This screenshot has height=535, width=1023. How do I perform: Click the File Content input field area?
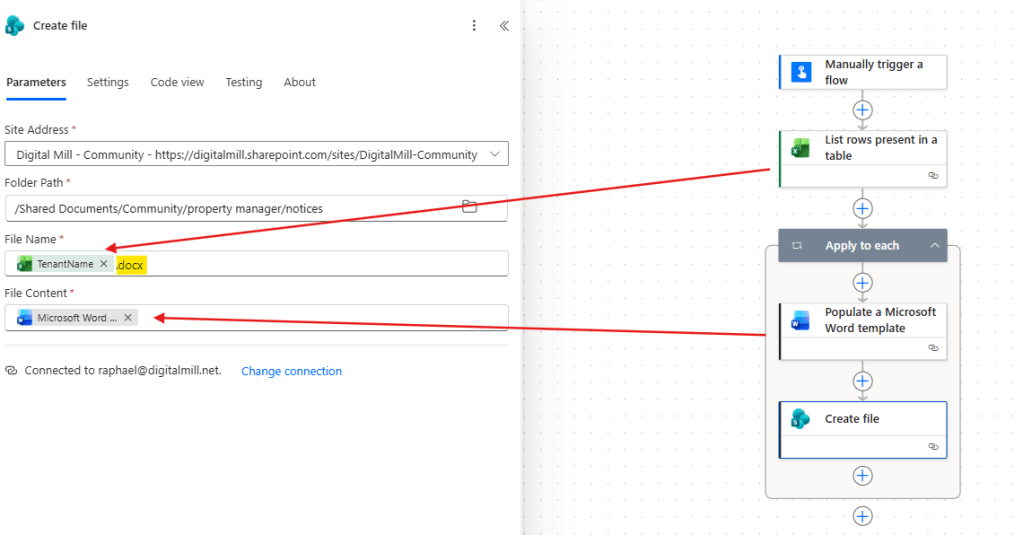(256, 318)
